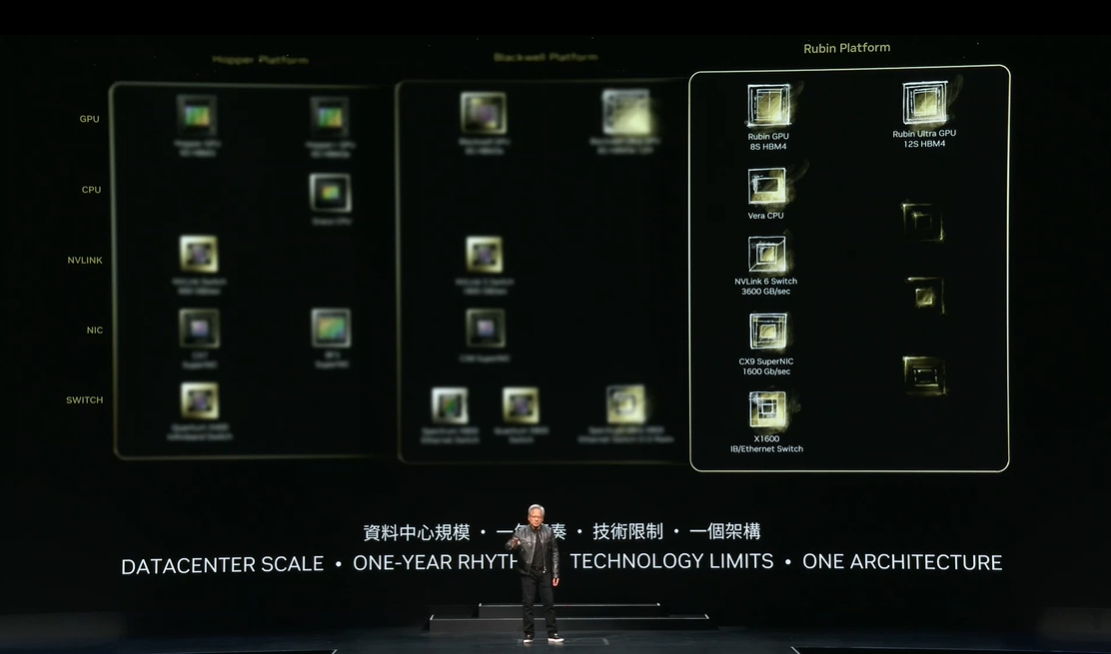Click the Grace CPU chip in Hopper Platform
The height and width of the screenshot is (654, 1111).
point(330,193)
